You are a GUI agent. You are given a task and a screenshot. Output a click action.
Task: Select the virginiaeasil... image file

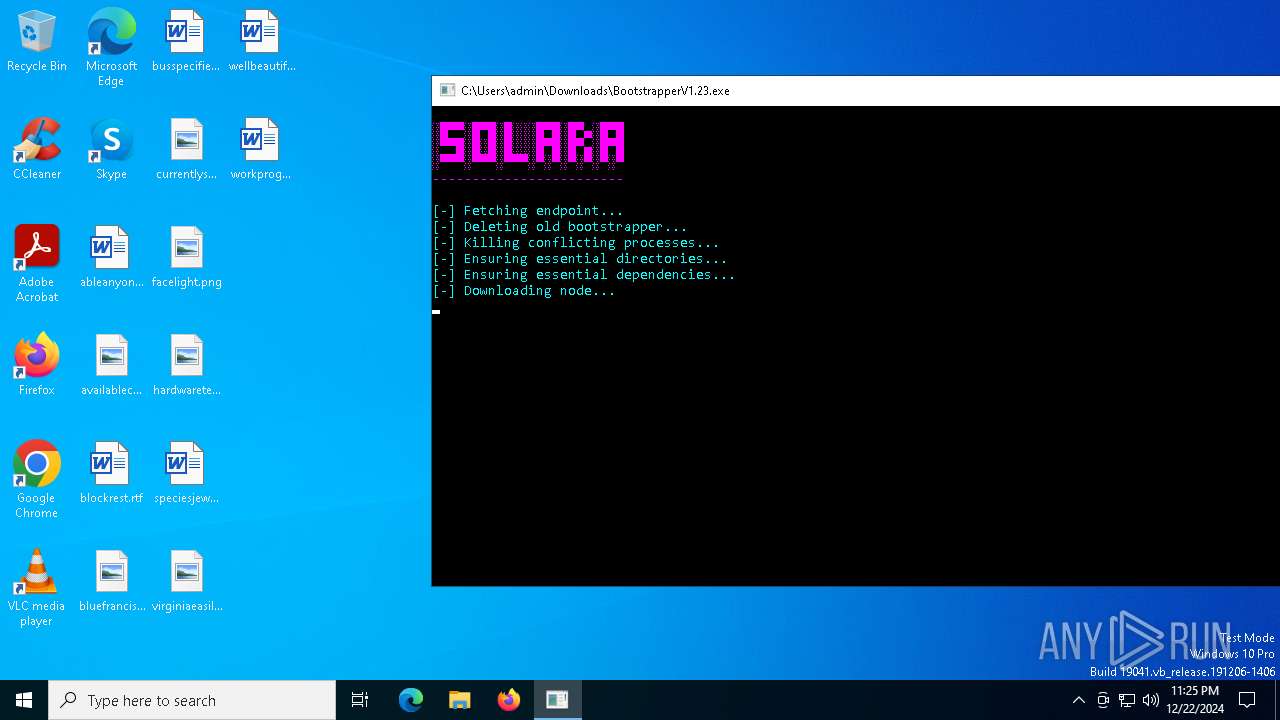(x=186, y=582)
